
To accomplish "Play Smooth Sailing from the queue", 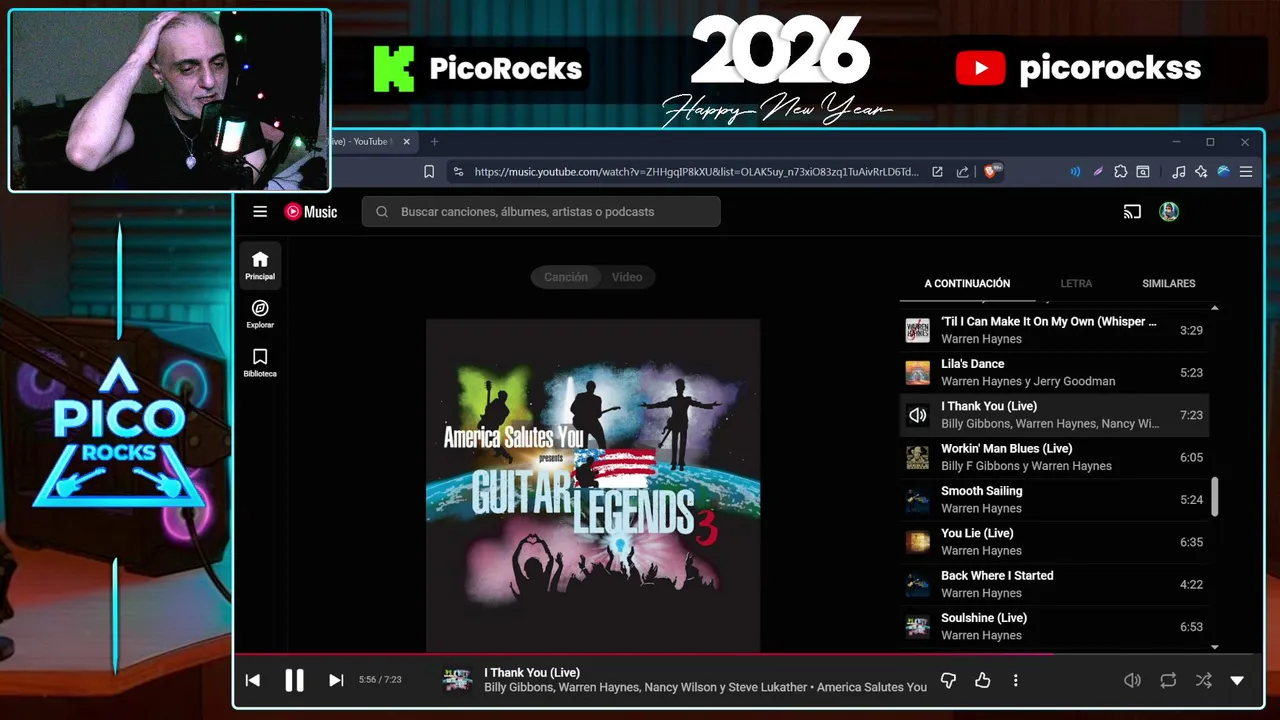I will coord(1054,499).
